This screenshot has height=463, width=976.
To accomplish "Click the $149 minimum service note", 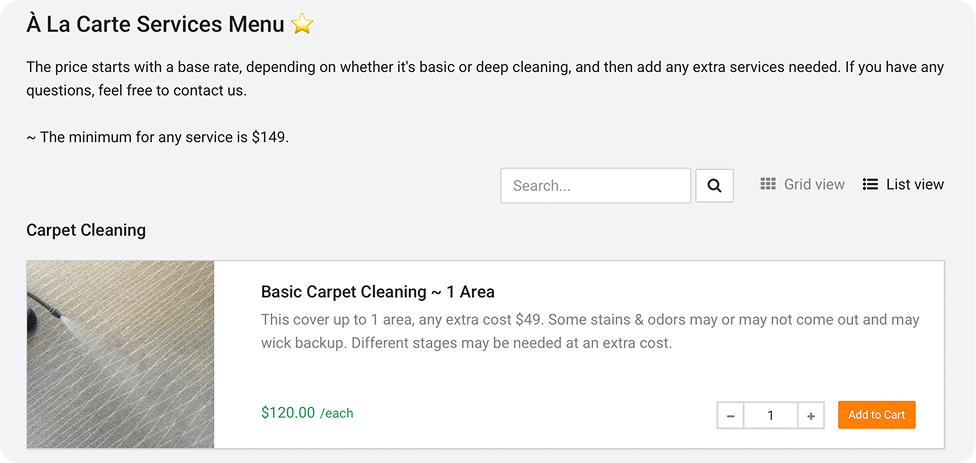I will point(157,137).
